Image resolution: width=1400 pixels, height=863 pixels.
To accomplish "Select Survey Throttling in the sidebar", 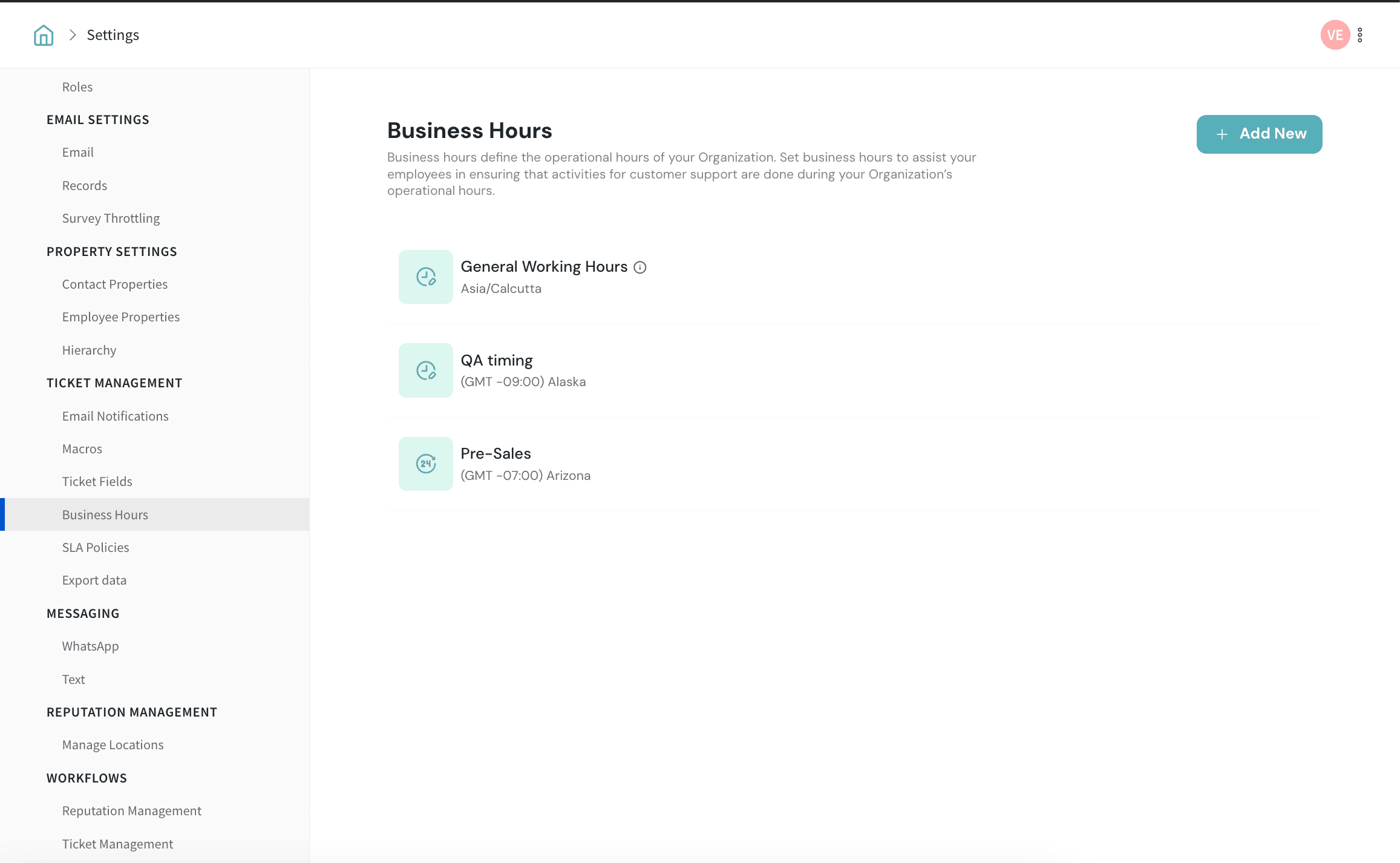I will 111,218.
